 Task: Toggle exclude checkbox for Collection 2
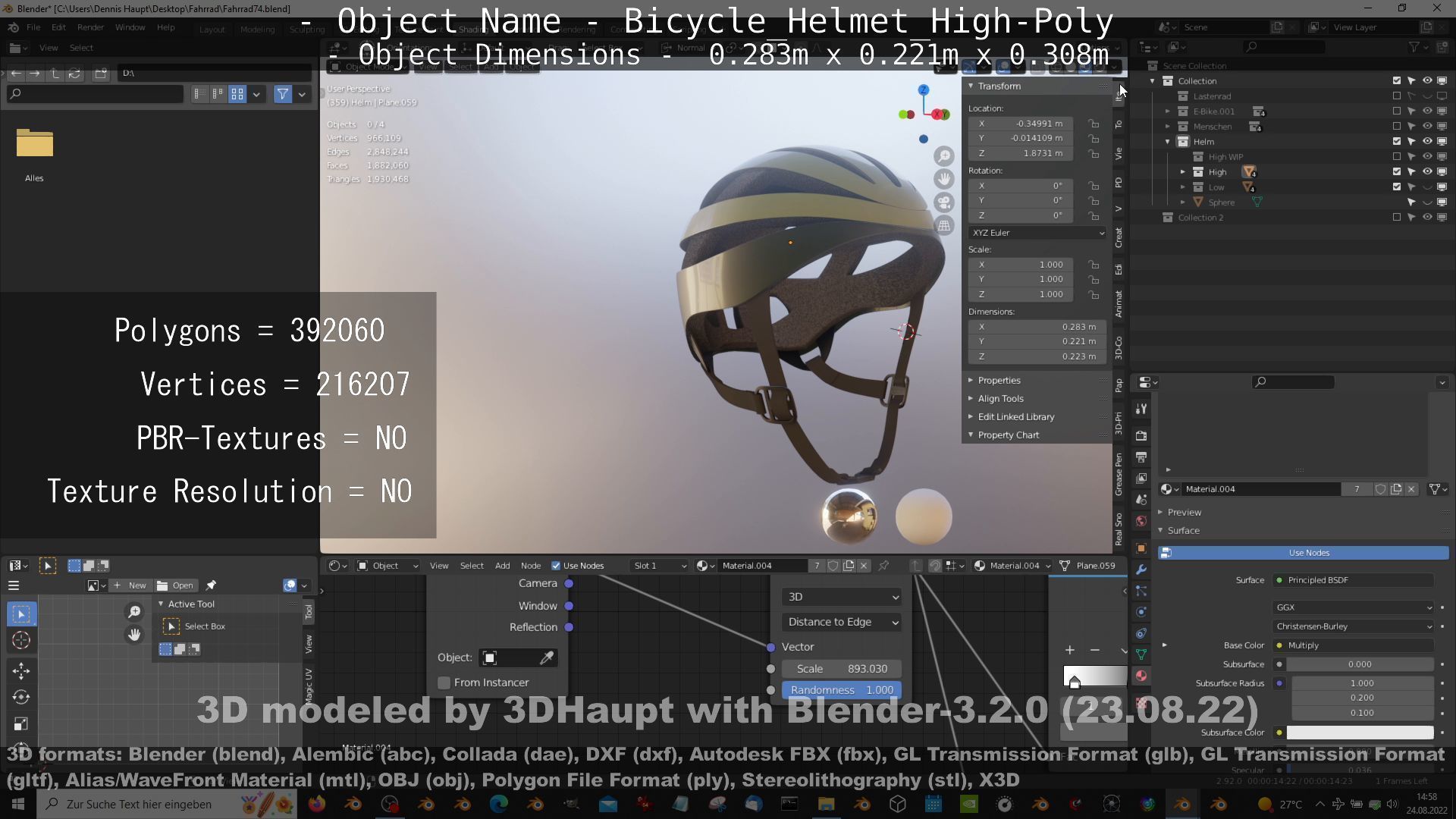point(1397,218)
